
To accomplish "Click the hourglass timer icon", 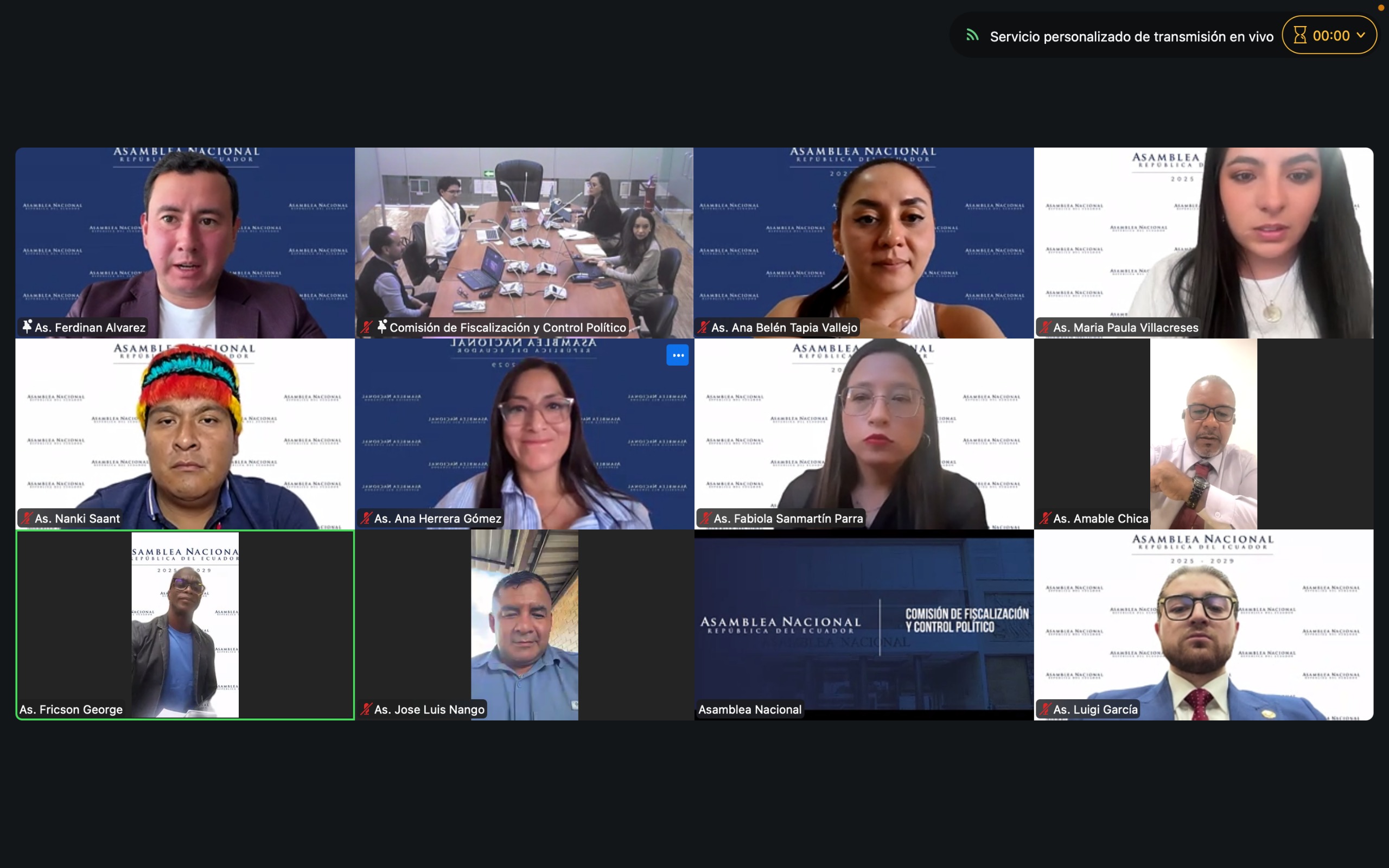I will tap(1300, 36).
